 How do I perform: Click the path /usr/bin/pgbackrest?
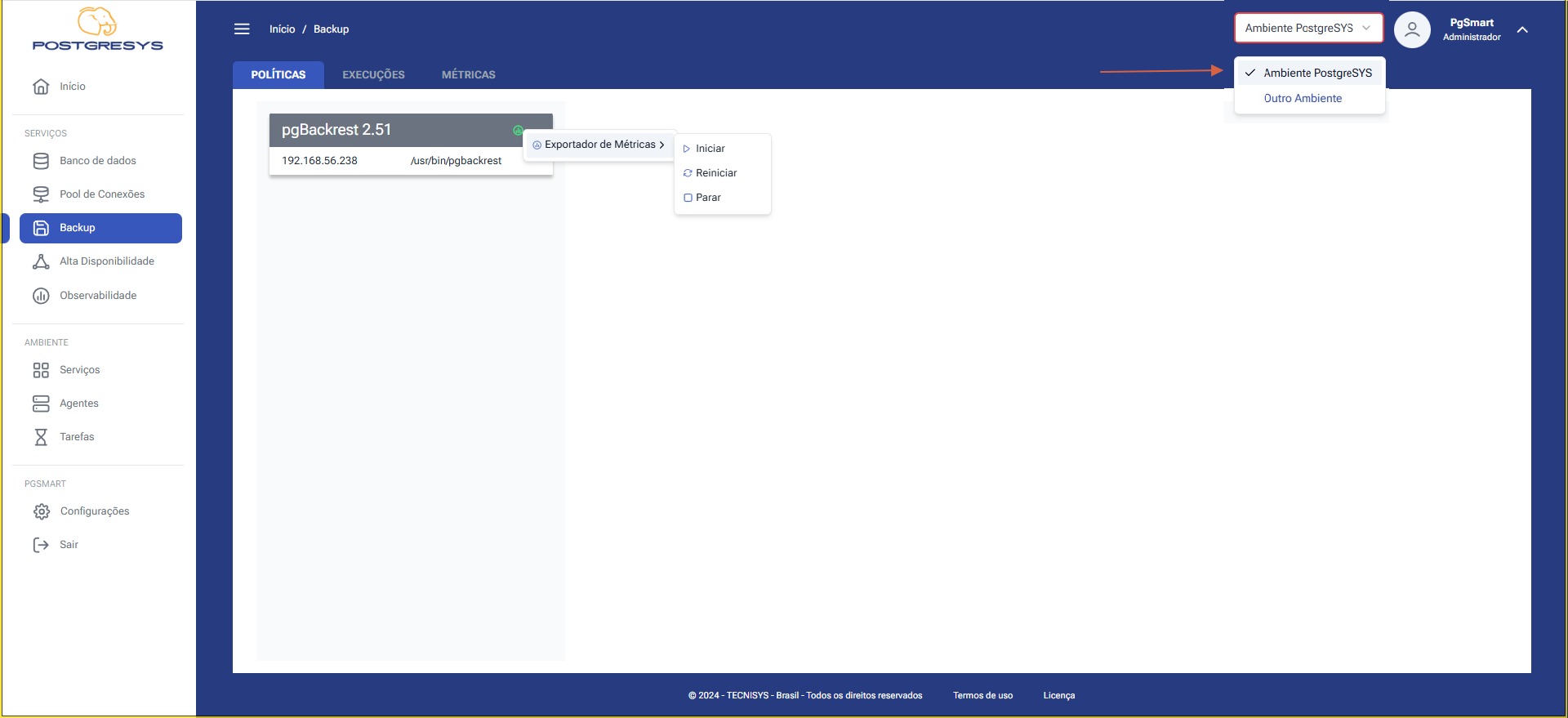pos(456,161)
